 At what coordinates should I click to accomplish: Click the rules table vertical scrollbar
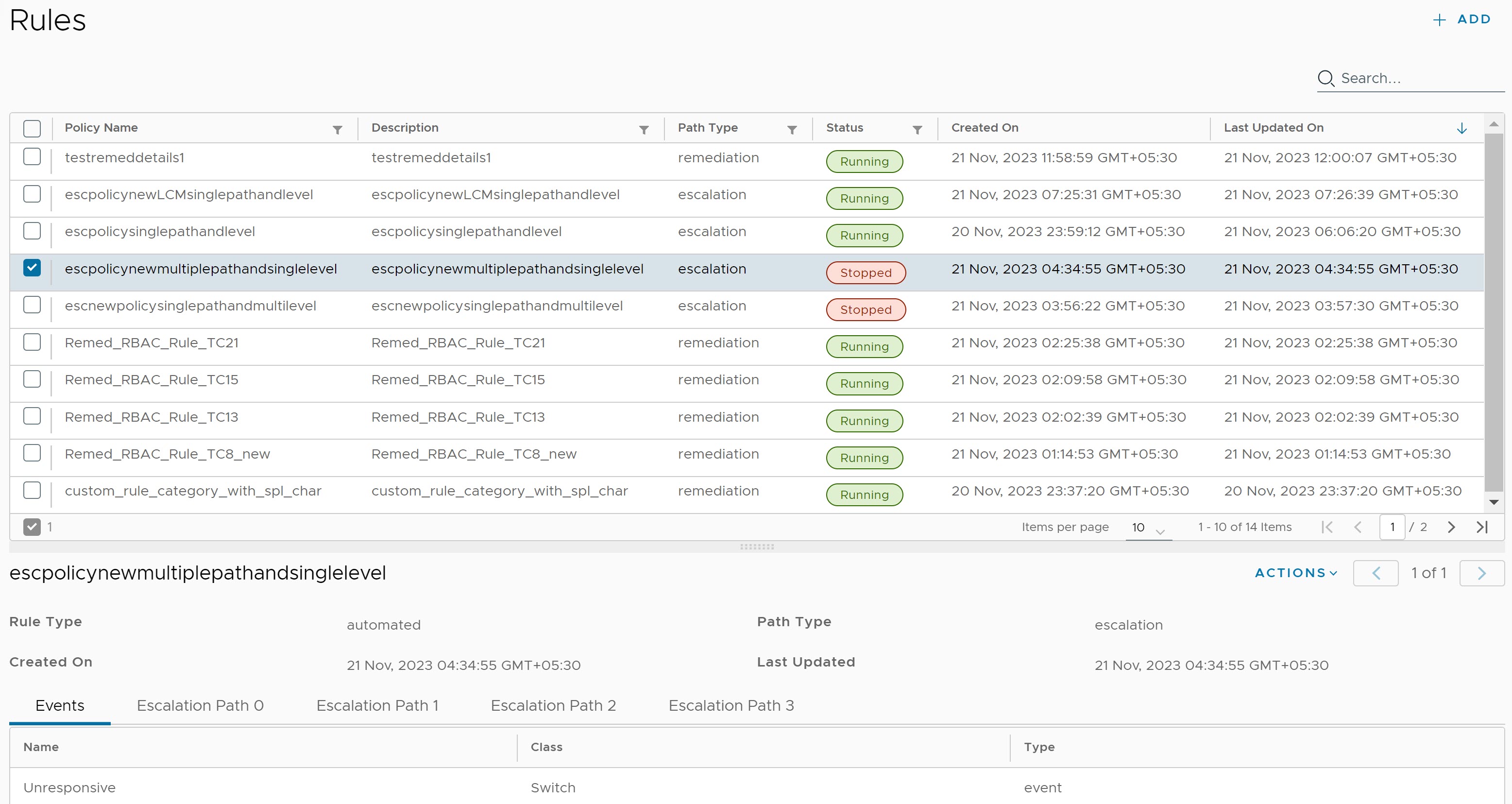point(1494,312)
